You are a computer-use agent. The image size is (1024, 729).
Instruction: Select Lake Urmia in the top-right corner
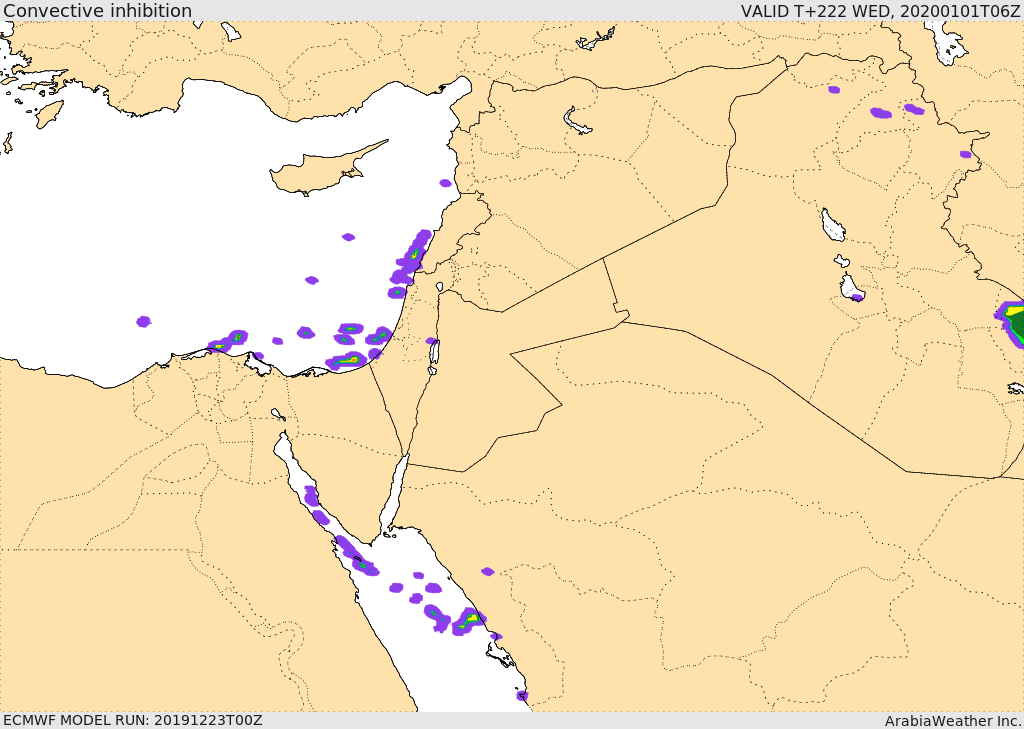coord(945,43)
